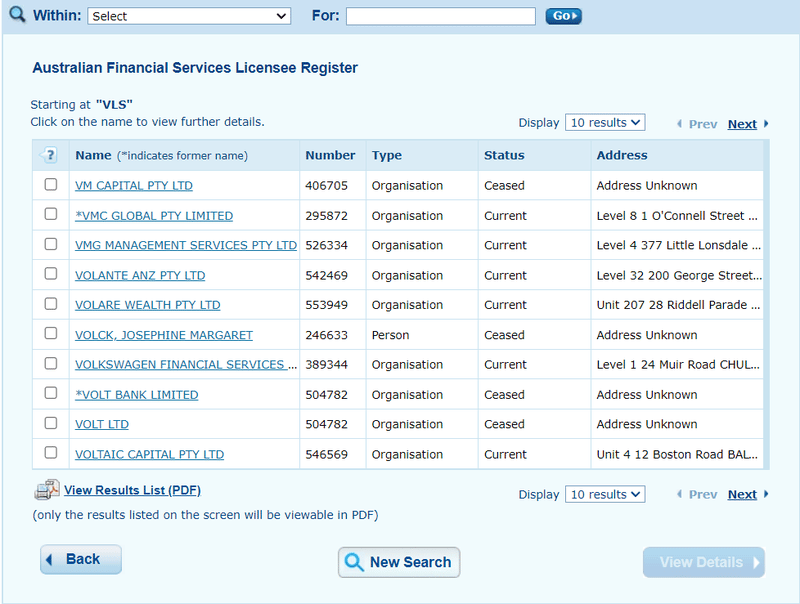800x604 pixels.
Task: Open VOLTAIC CAPITAL PTY LTD link
Action: (149, 455)
